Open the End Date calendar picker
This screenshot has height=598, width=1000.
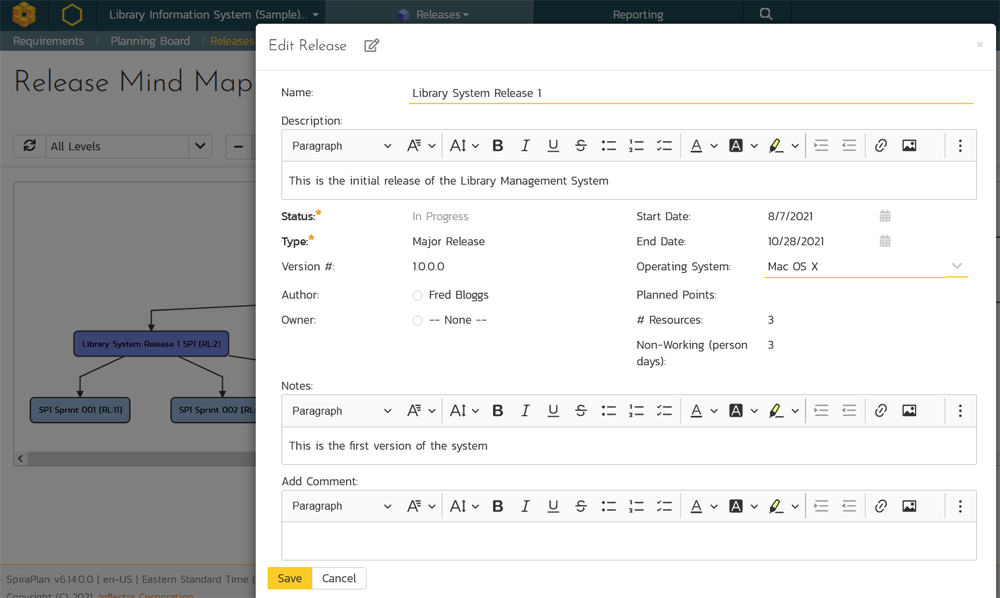[885, 241]
